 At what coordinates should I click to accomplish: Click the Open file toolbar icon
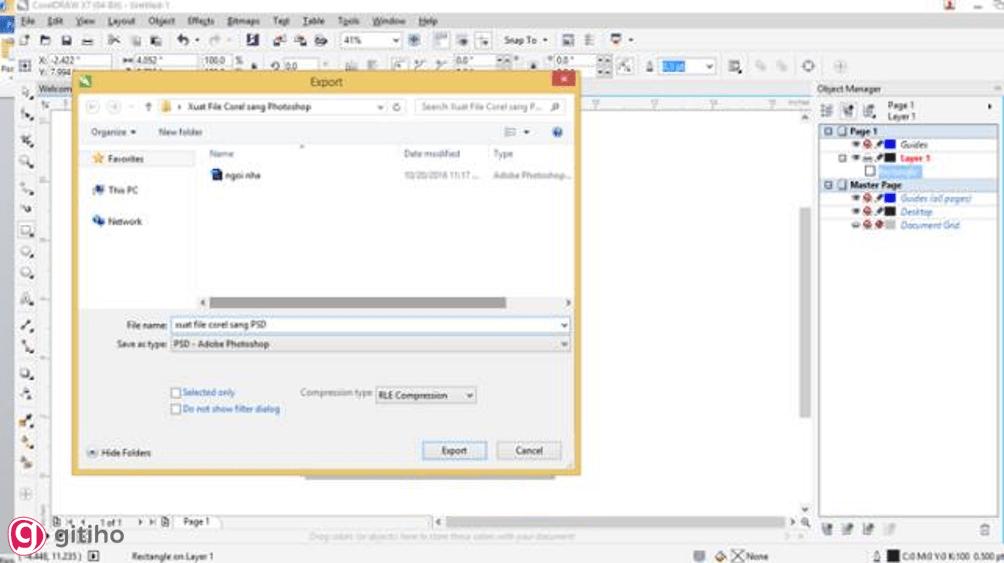pyautogui.click(x=45, y=40)
